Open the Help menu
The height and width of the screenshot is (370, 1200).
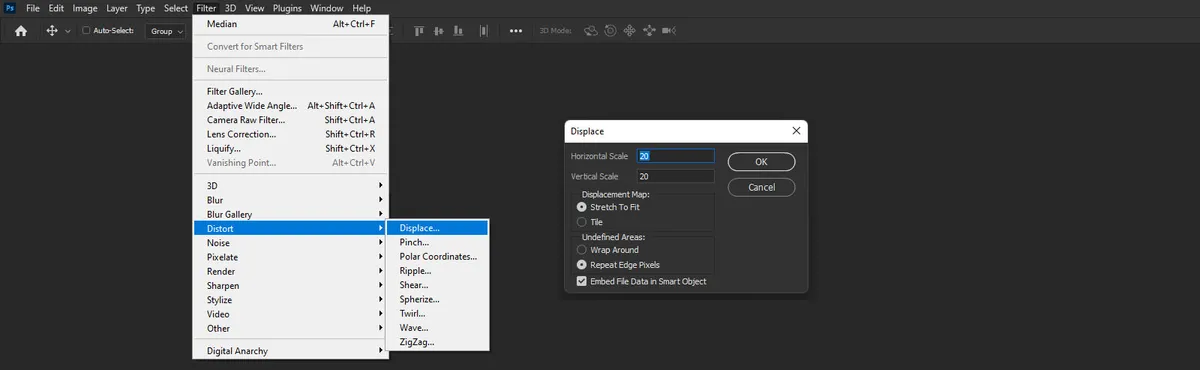pos(361,8)
